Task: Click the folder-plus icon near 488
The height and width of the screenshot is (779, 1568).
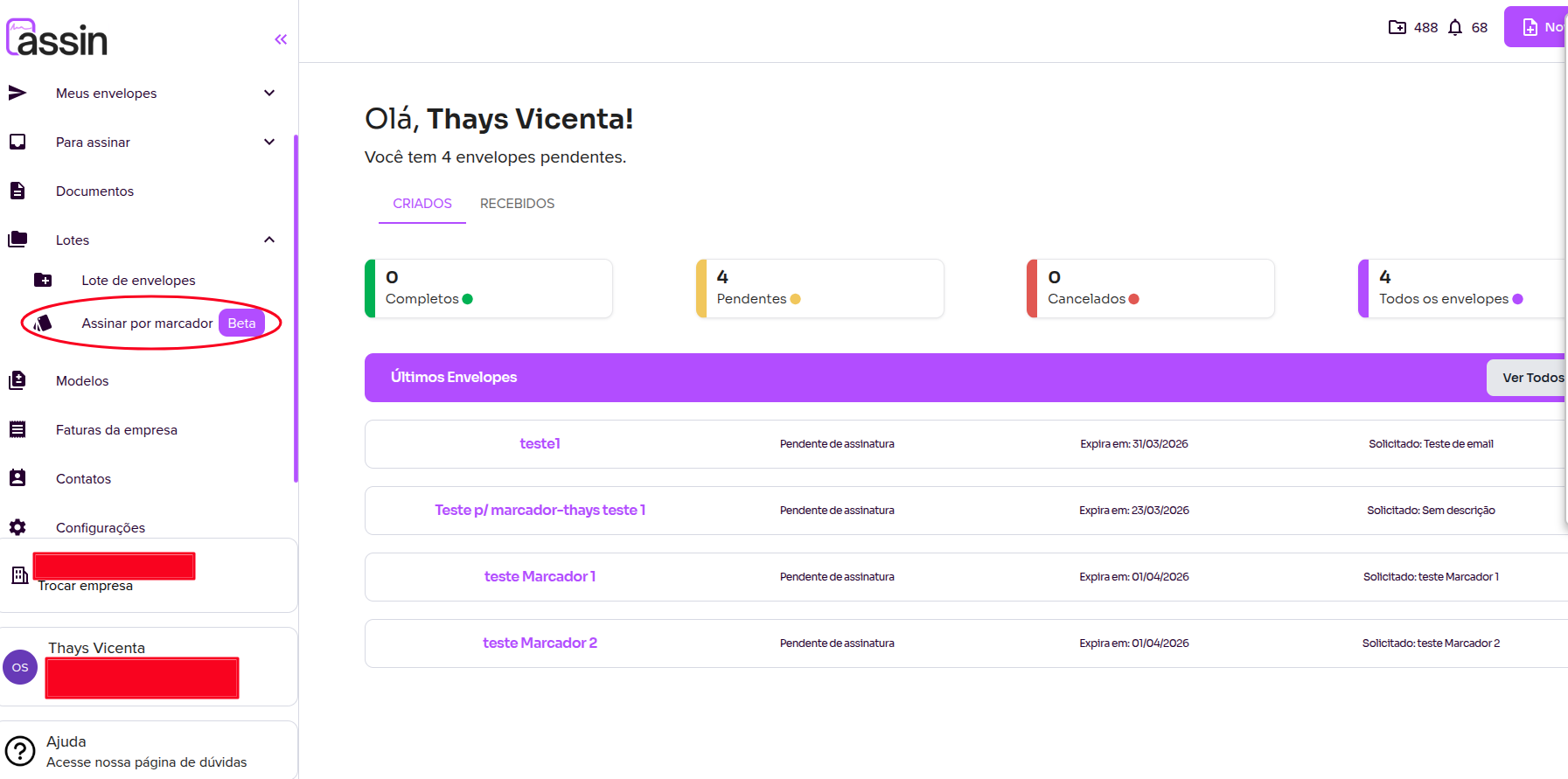Action: 1397,28
